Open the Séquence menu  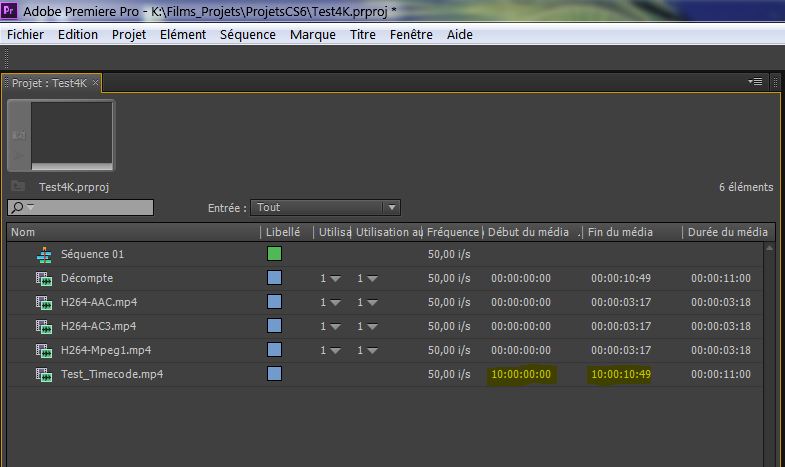tap(248, 35)
